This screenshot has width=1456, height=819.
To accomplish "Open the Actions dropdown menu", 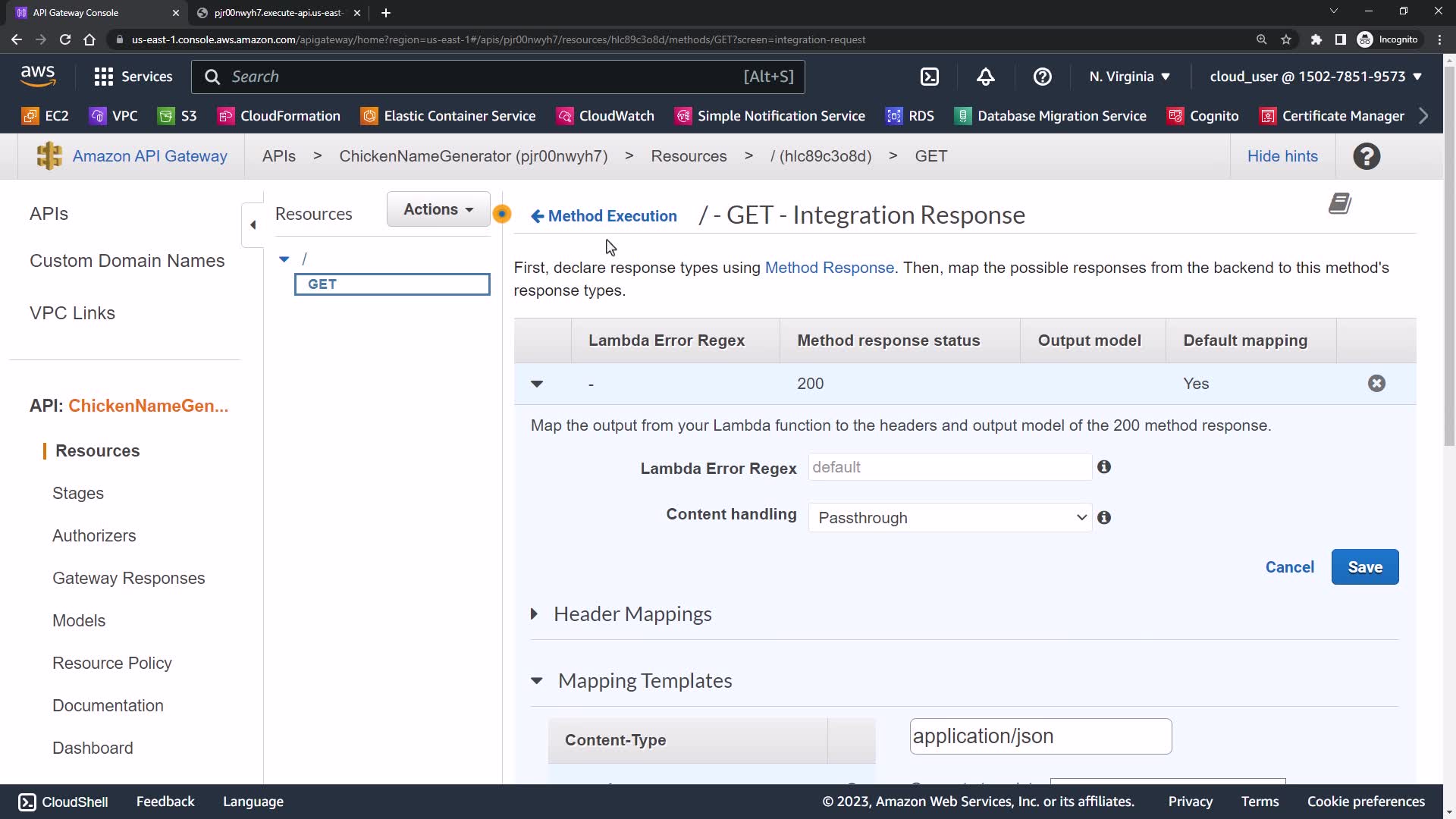I will tap(438, 209).
